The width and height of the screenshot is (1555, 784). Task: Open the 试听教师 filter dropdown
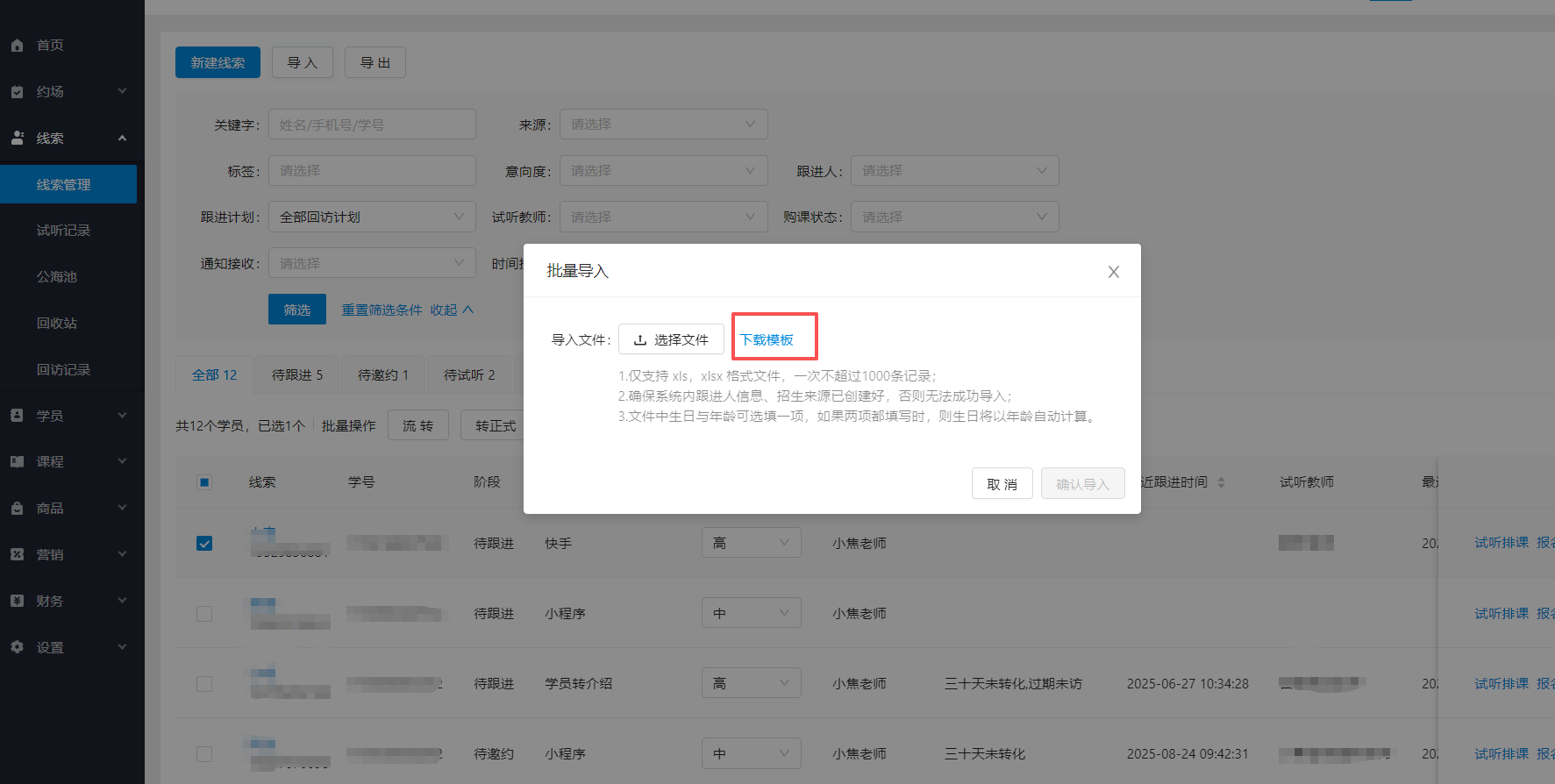coord(664,217)
